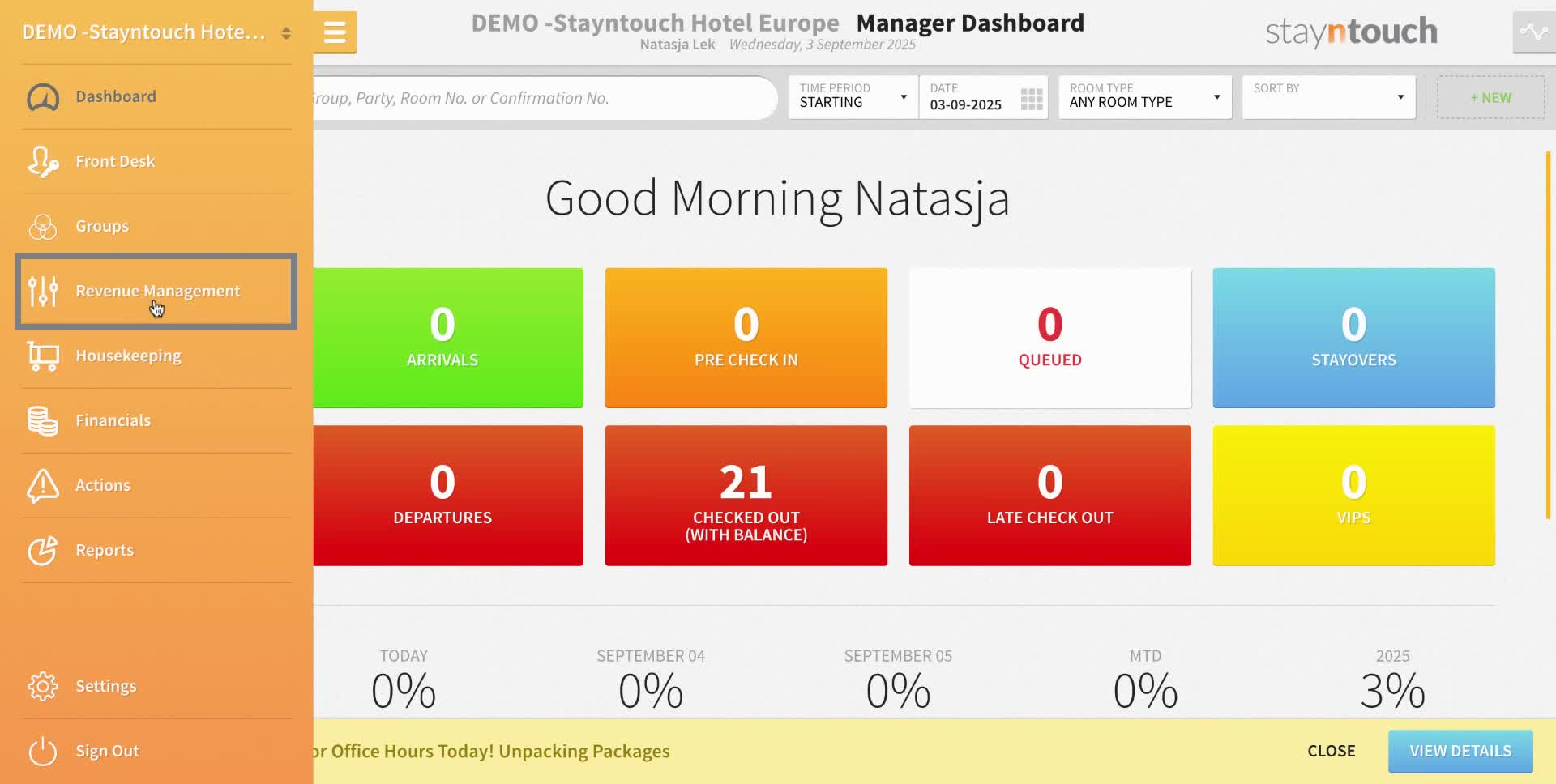1556x784 pixels.
Task: Open Reports menu item
Action: point(156,551)
